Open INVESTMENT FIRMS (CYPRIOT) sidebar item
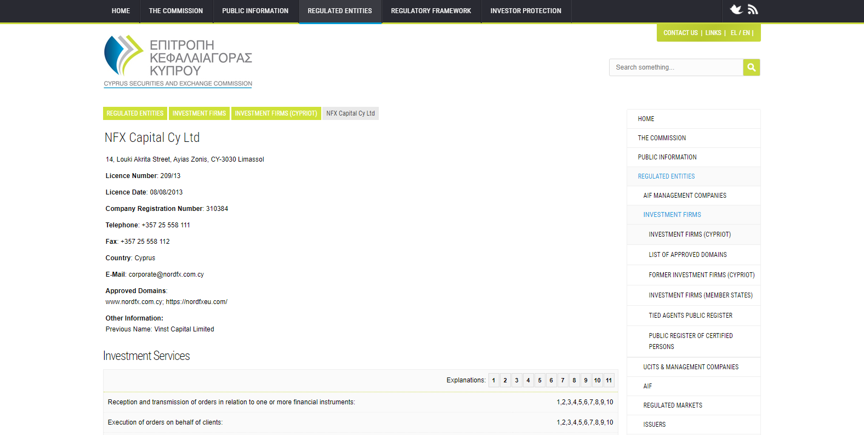The width and height of the screenshot is (864, 435). pyautogui.click(x=694, y=234)
